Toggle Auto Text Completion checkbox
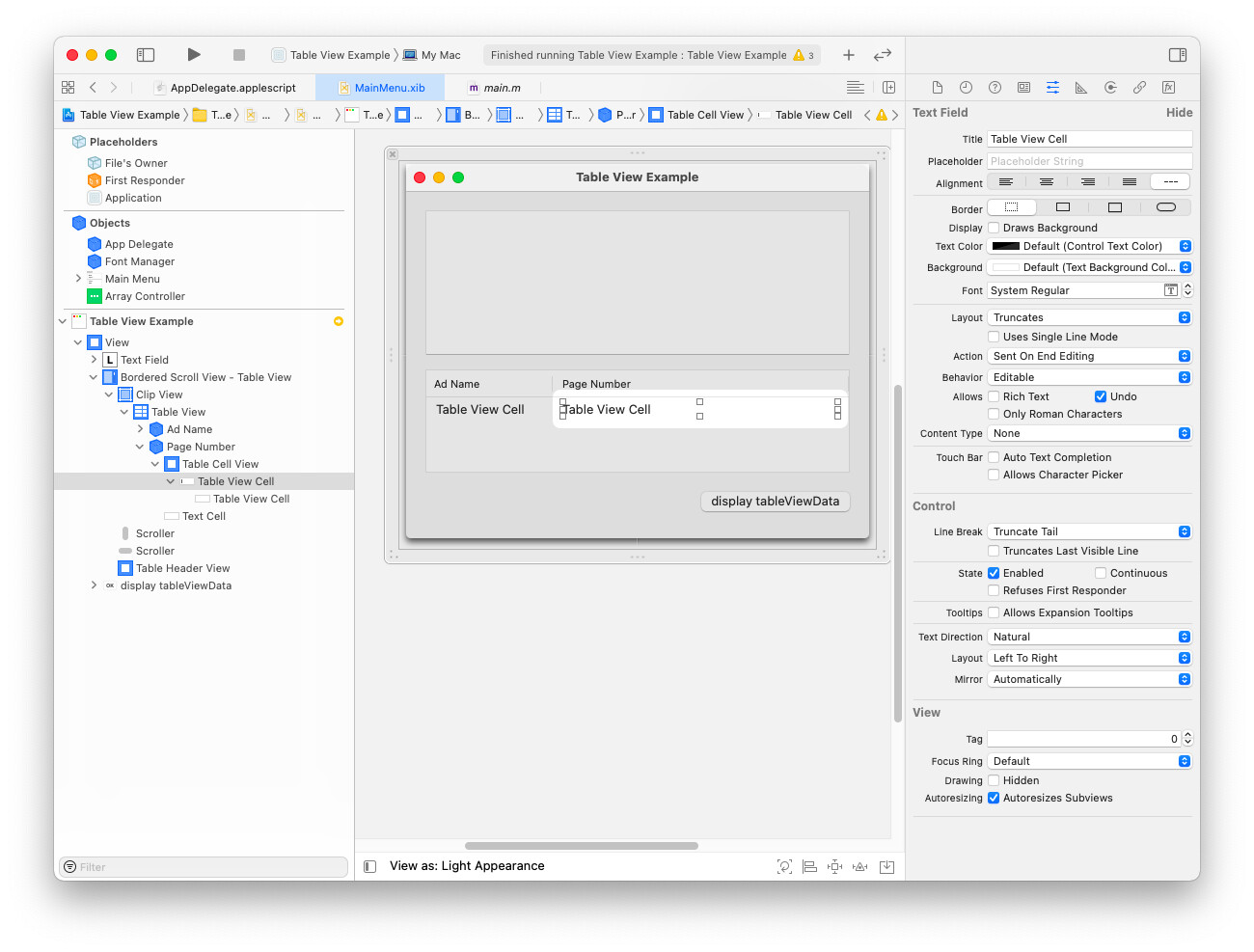Viewport: 1254px width, 952px height. click(x=994, y=457)
